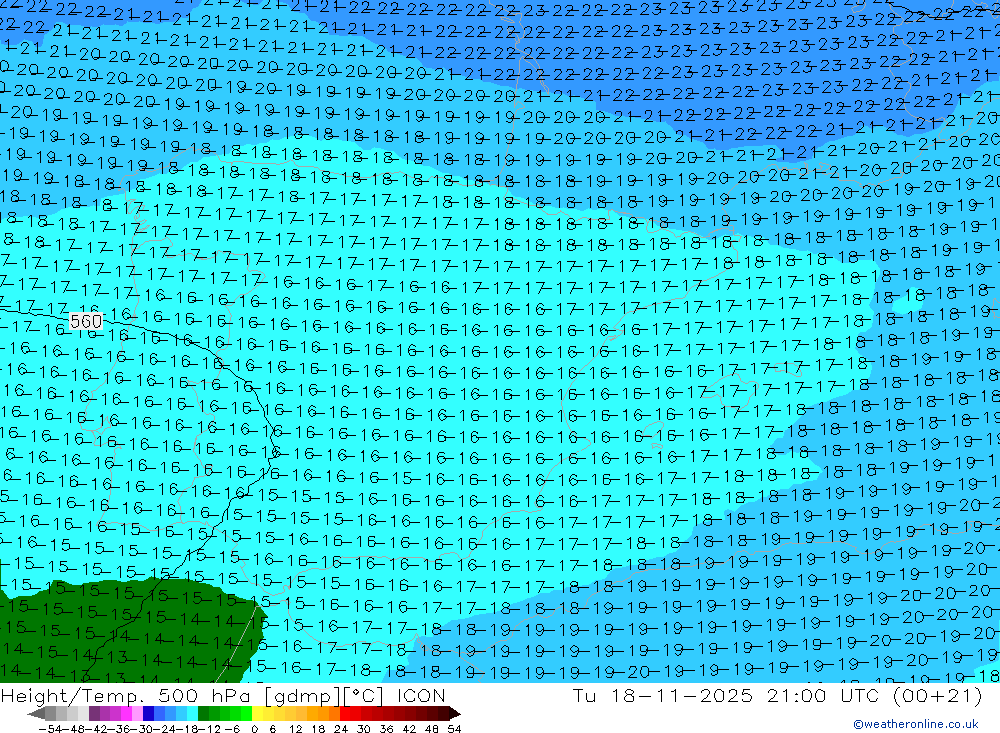
Task: Pick the cyan swatch above -18 in the legend
Action: coord(192,713)
